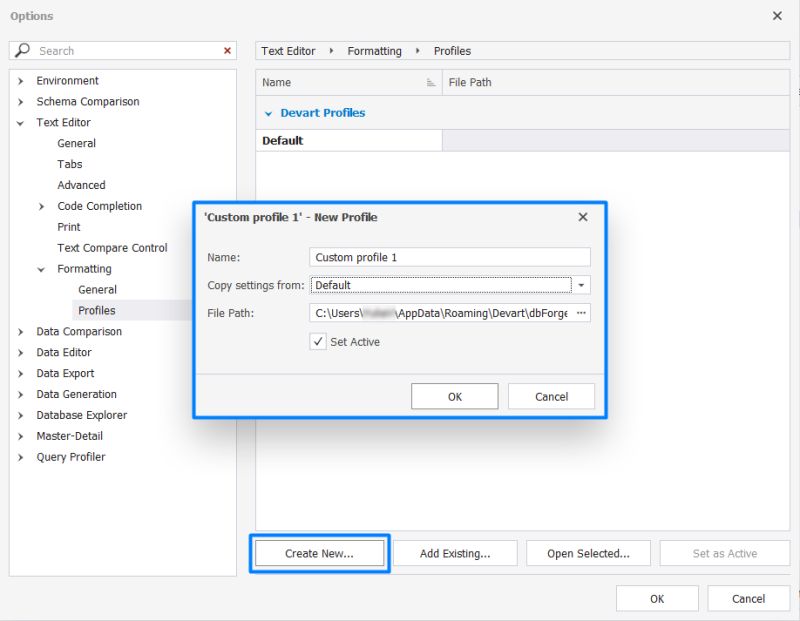Open the File Path browse ellipsis button
The image size is (800, 621).
pos(581,313)
